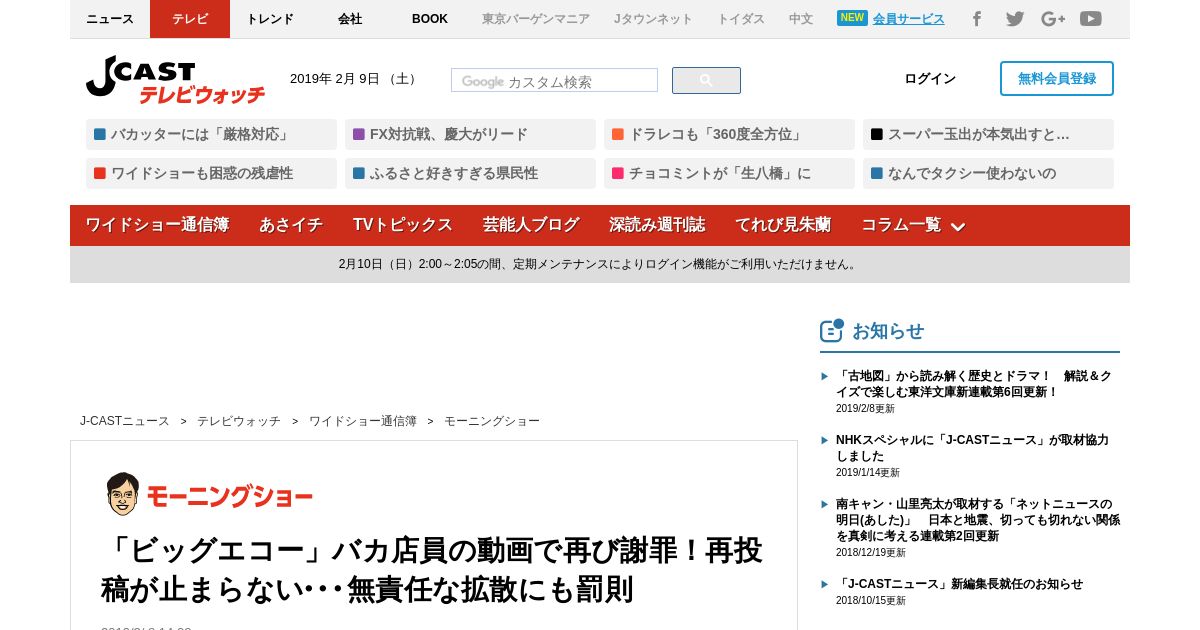1200x630 pixels.
Task: Open なんでタクシー使わないの headline
Action: click(x=972, y=173)
